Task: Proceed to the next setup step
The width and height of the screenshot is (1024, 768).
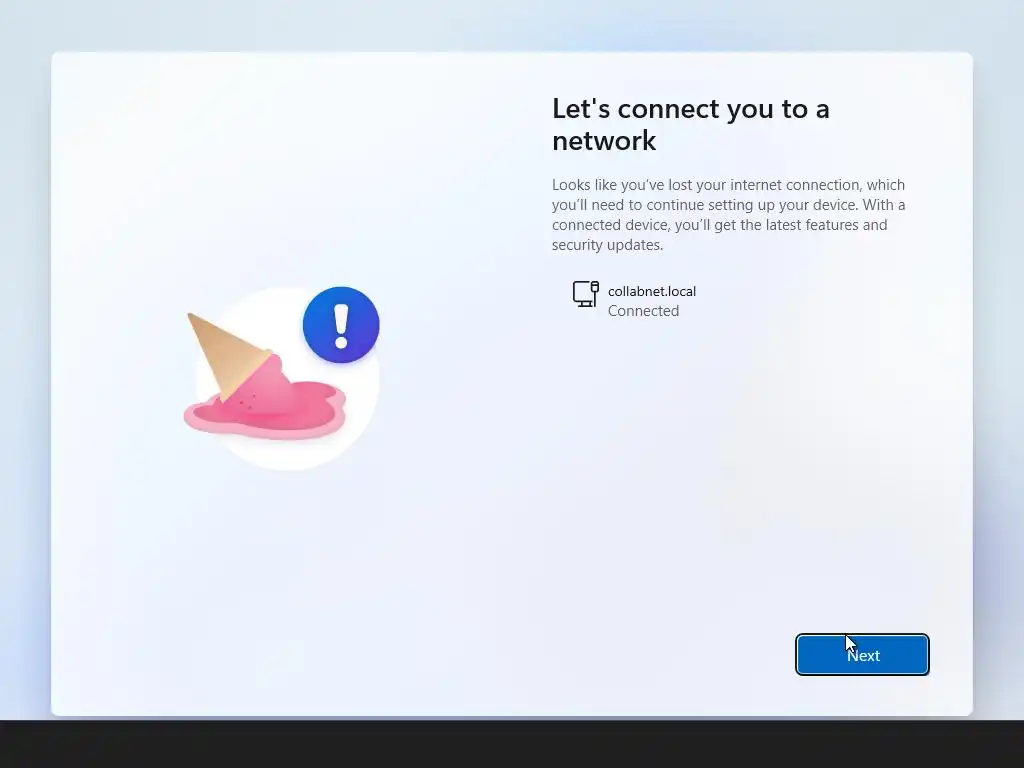Action: [x=862, y=654]
